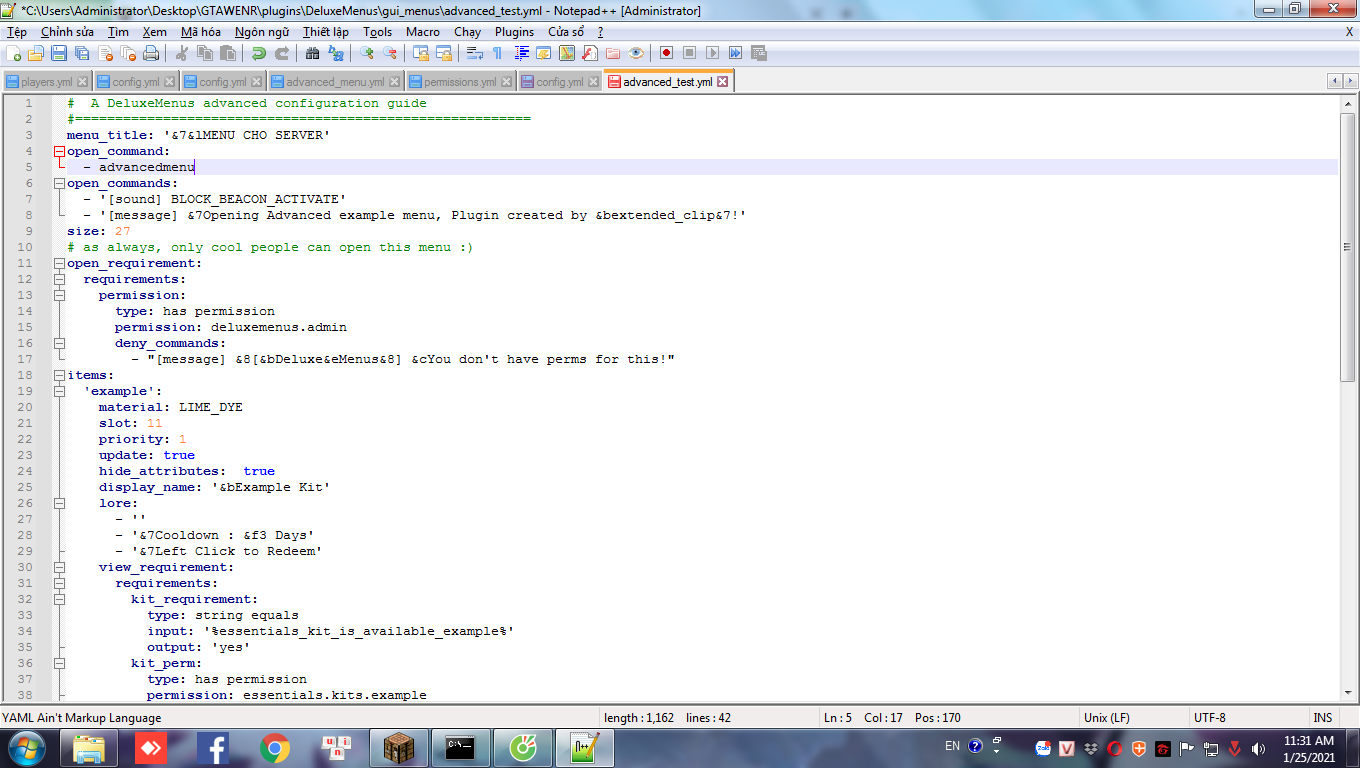
Task: Collapse the 'example': fold marker
Action: 59,391
